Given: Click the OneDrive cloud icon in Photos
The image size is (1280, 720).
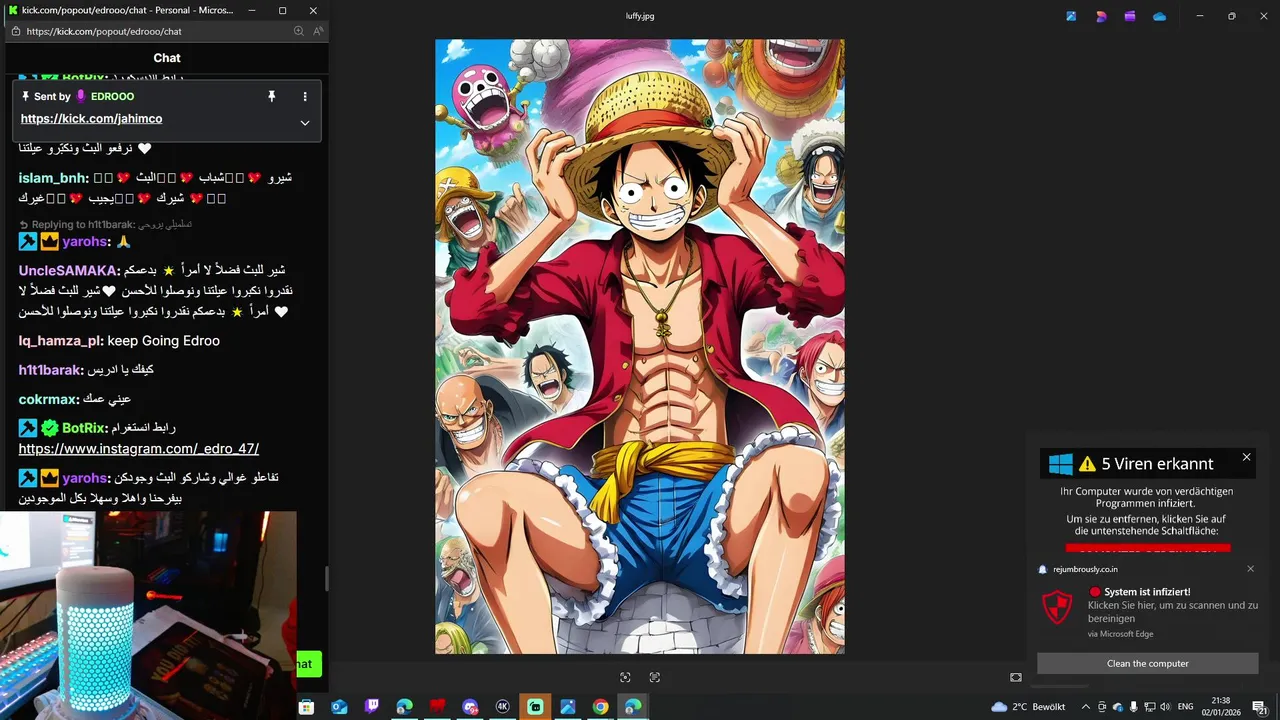Looking at the screenshot, I should point(1160,16).
